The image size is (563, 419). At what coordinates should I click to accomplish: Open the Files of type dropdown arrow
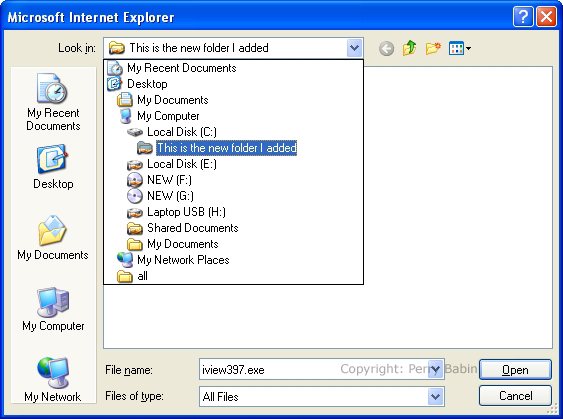[435, 397]
